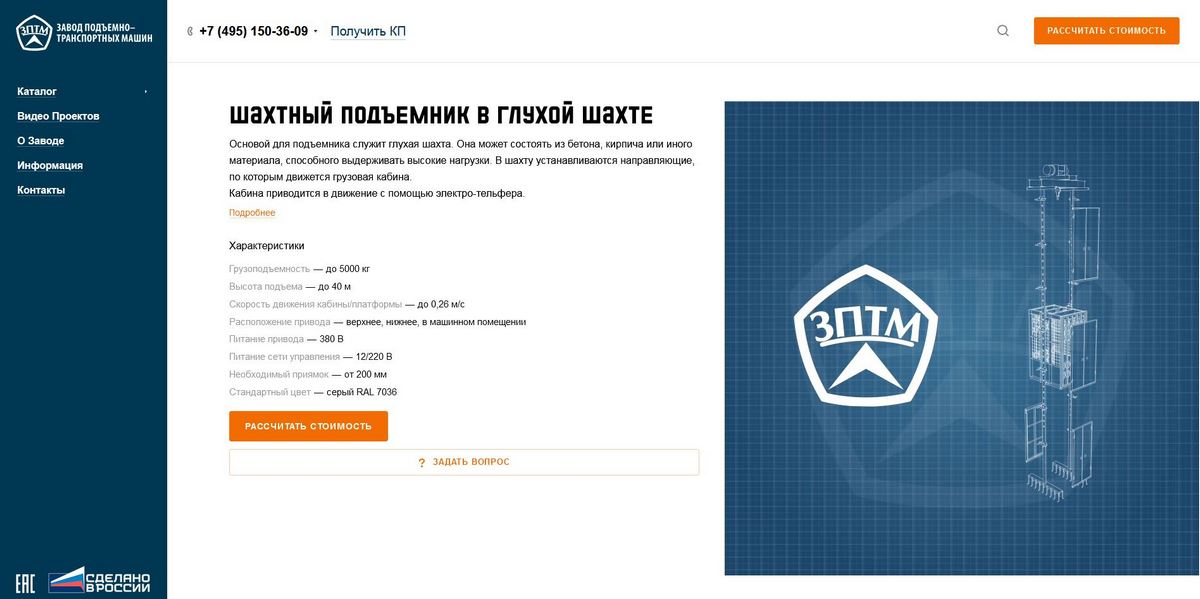Open Видео Проектов menu item
The image size is (1200, 599).
[x=58, y=116]
